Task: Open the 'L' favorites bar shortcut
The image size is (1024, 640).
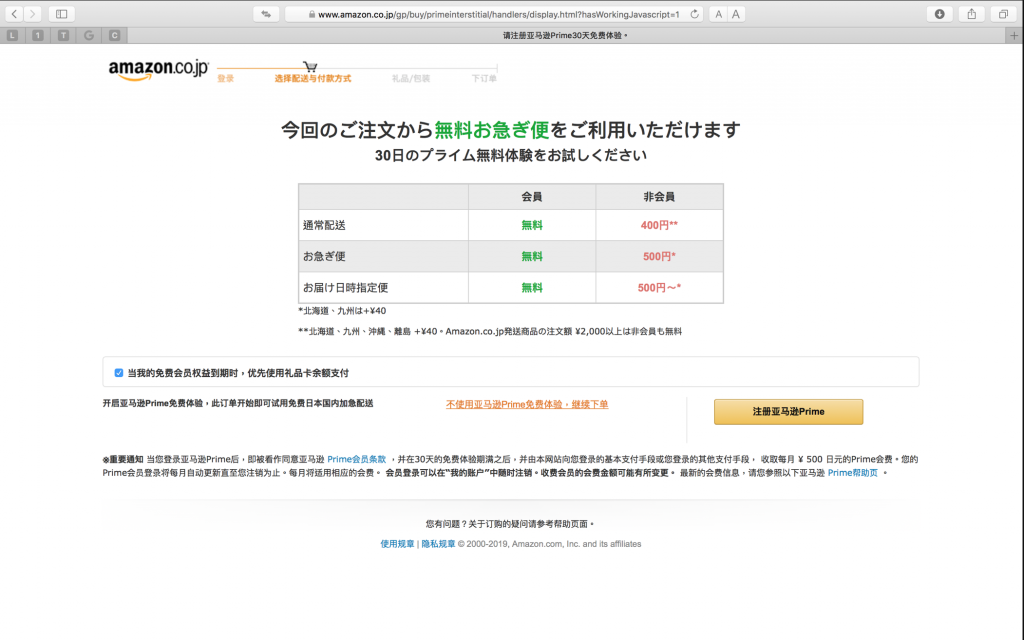Action: (12, 35)
